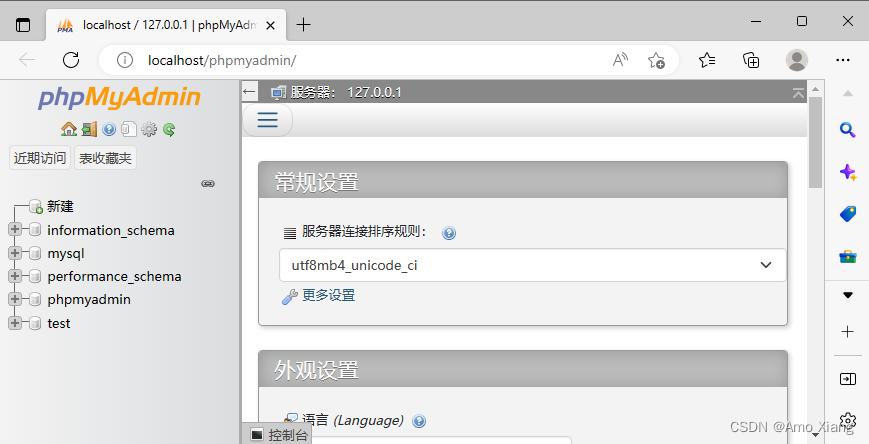Add sidebar app plus icon
Image resolution: width=869 pixels, height=444 pixels.
tap(847, 331)
